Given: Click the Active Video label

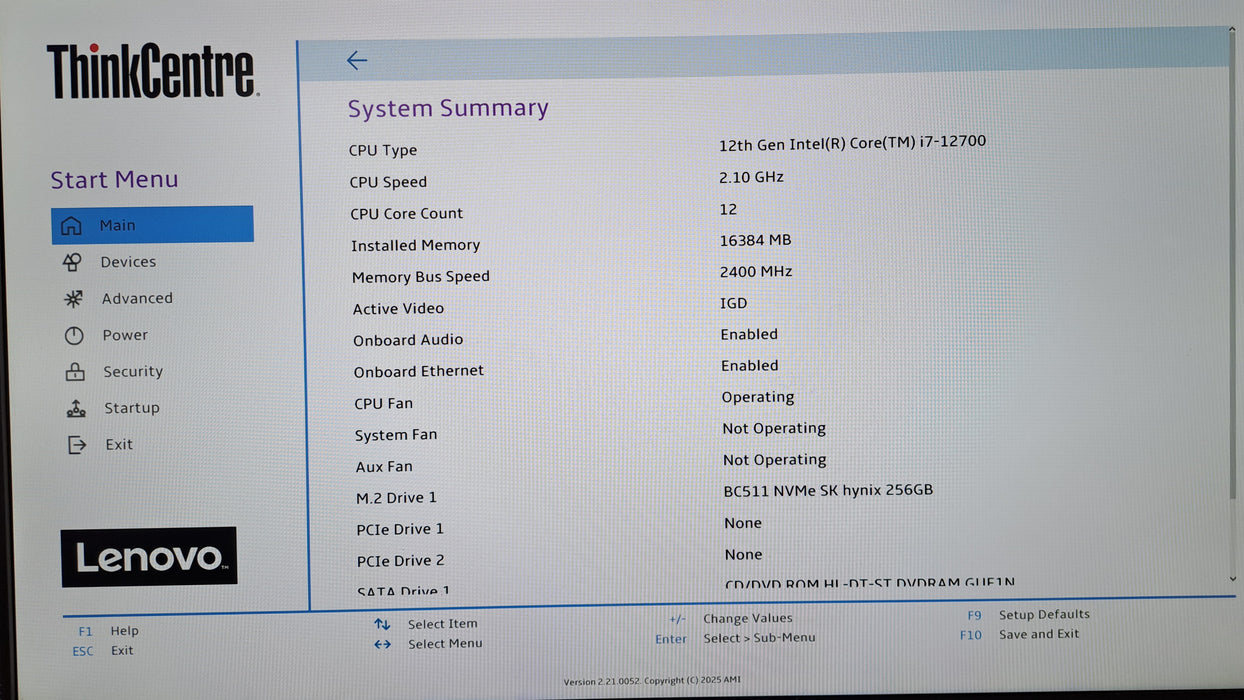Looking at the screenshot, I should (398, 309).
